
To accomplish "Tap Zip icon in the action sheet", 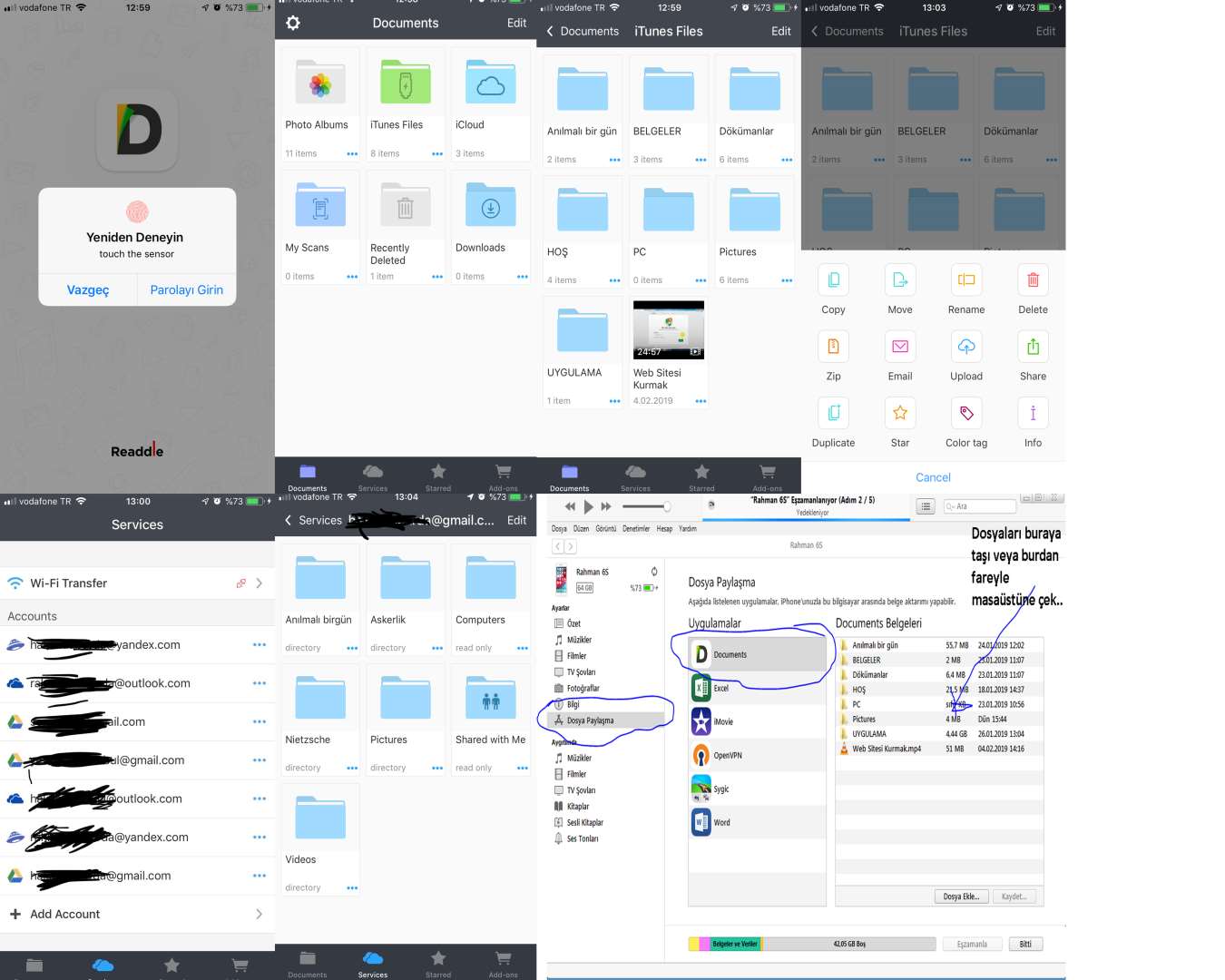I will click(x=833, y=347).
